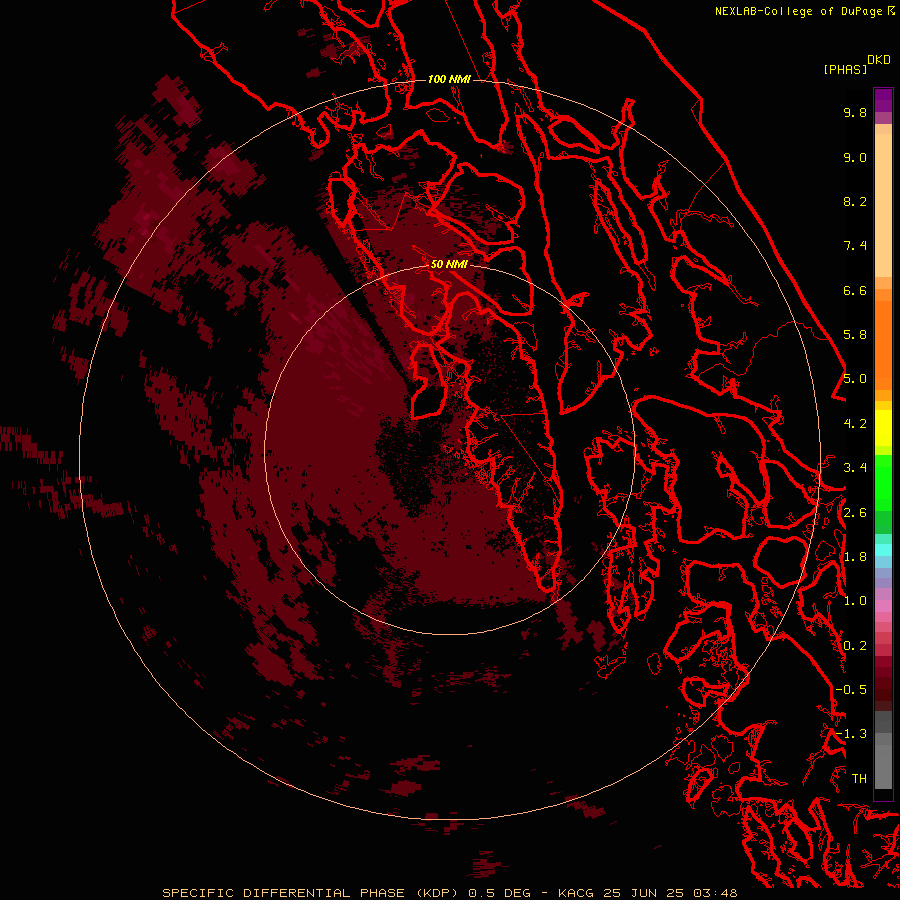Click the 1.0 legend value

[855, 601]
